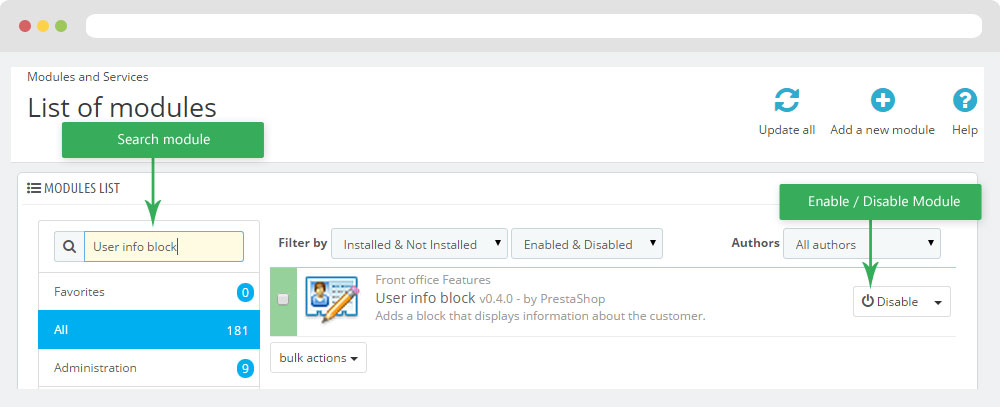This screenshot has width=1000, height=407.
Task: Select the All modules category
Action: (x=148, y=330)
